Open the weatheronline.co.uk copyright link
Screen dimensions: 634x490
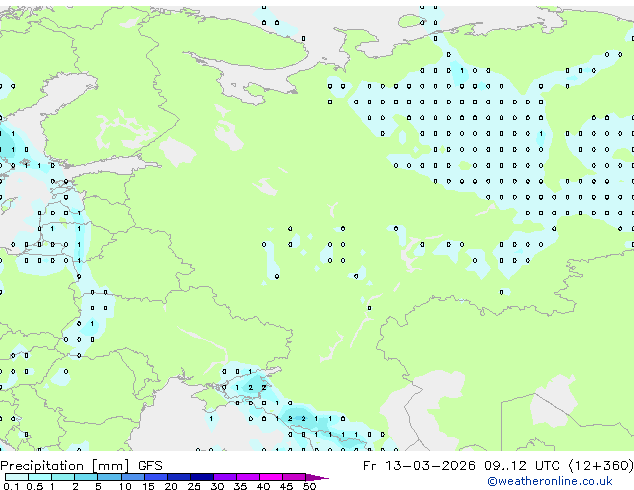pos(549,481)
